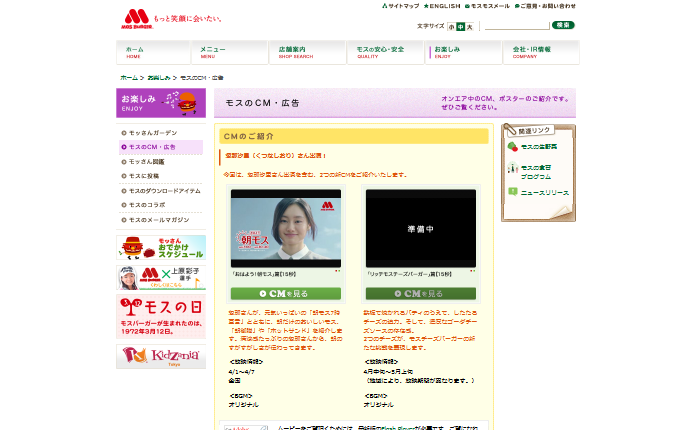Open the ご意見・お問い合わせ link

pyautogui.click(x=545, y=6)
